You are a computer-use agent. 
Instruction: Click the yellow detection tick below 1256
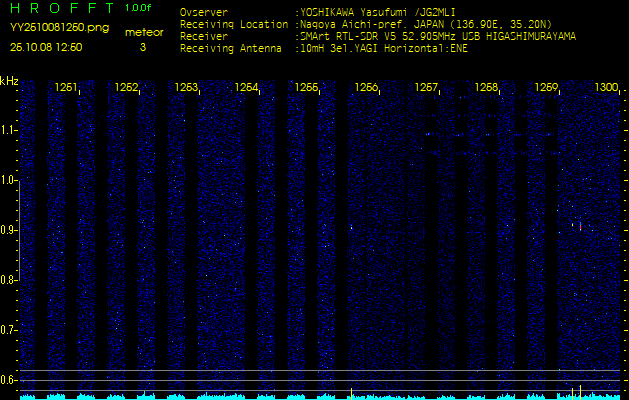tap(351, 394)
